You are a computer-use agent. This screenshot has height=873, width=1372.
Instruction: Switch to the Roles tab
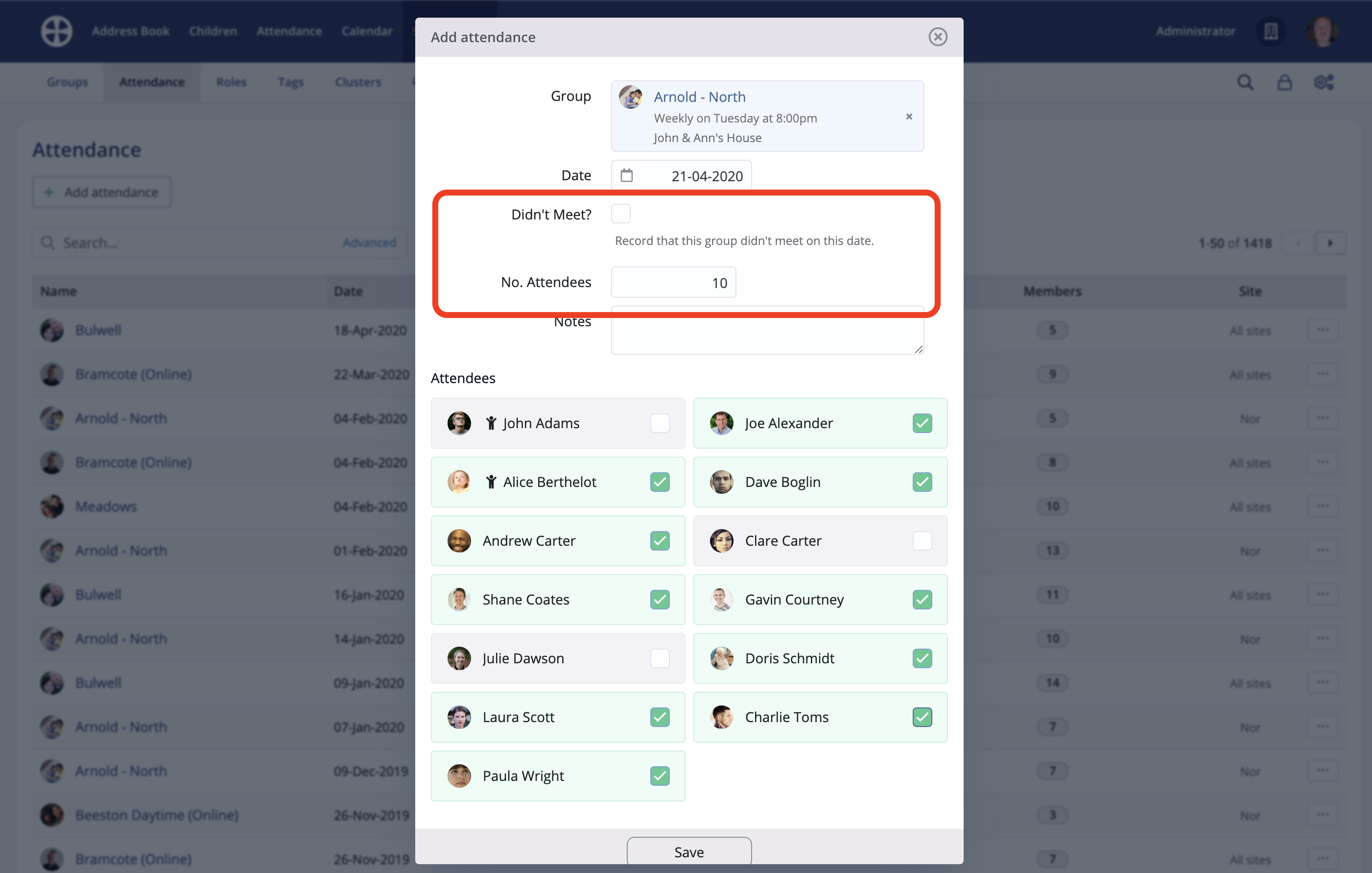231,82
